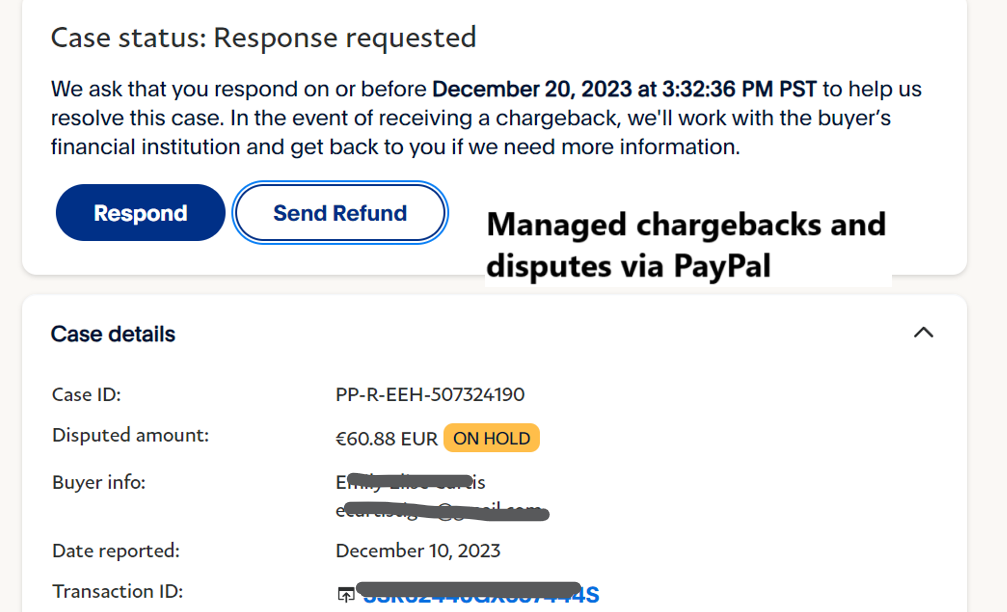
Task: Click the Case details section title
Action: [x=113, y=334]
